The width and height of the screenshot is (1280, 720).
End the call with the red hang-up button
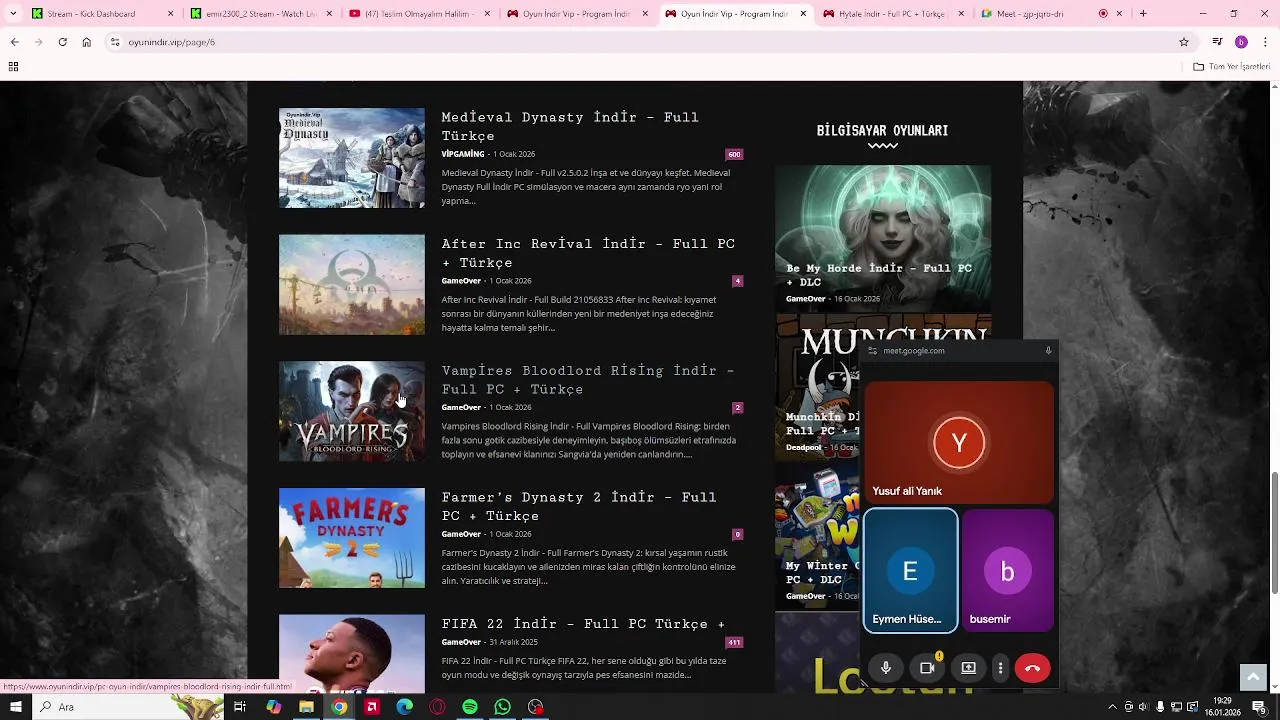(x=1033, y=668)
